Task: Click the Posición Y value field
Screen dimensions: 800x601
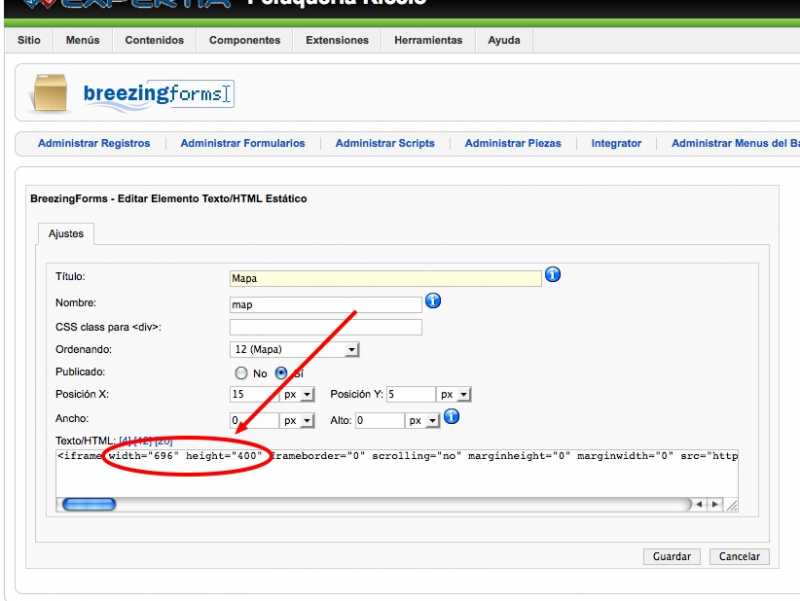Action: click(x=411, y=394)
